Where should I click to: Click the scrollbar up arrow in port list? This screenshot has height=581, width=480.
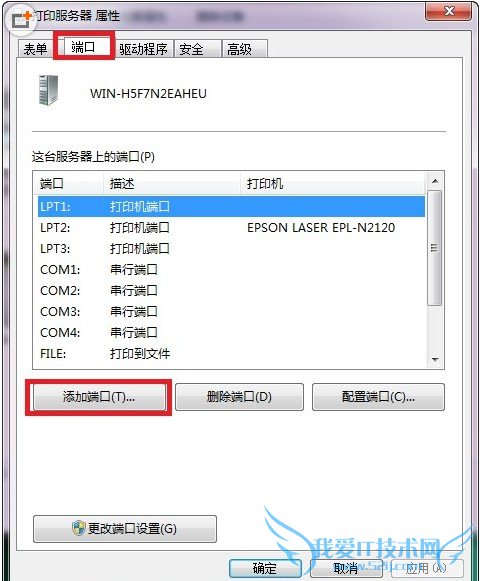pos(435,181)
